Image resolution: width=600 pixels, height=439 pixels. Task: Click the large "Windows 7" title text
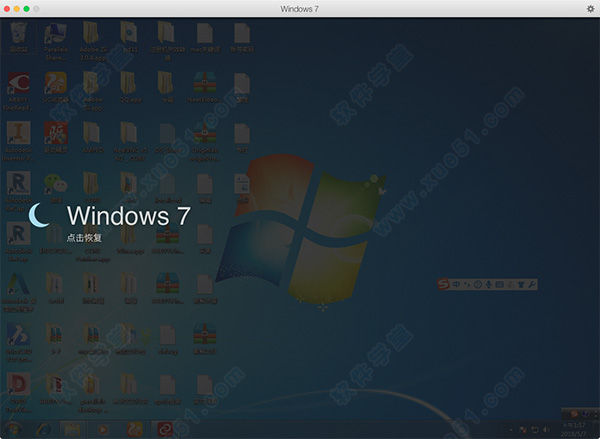[x=129, y=215]
